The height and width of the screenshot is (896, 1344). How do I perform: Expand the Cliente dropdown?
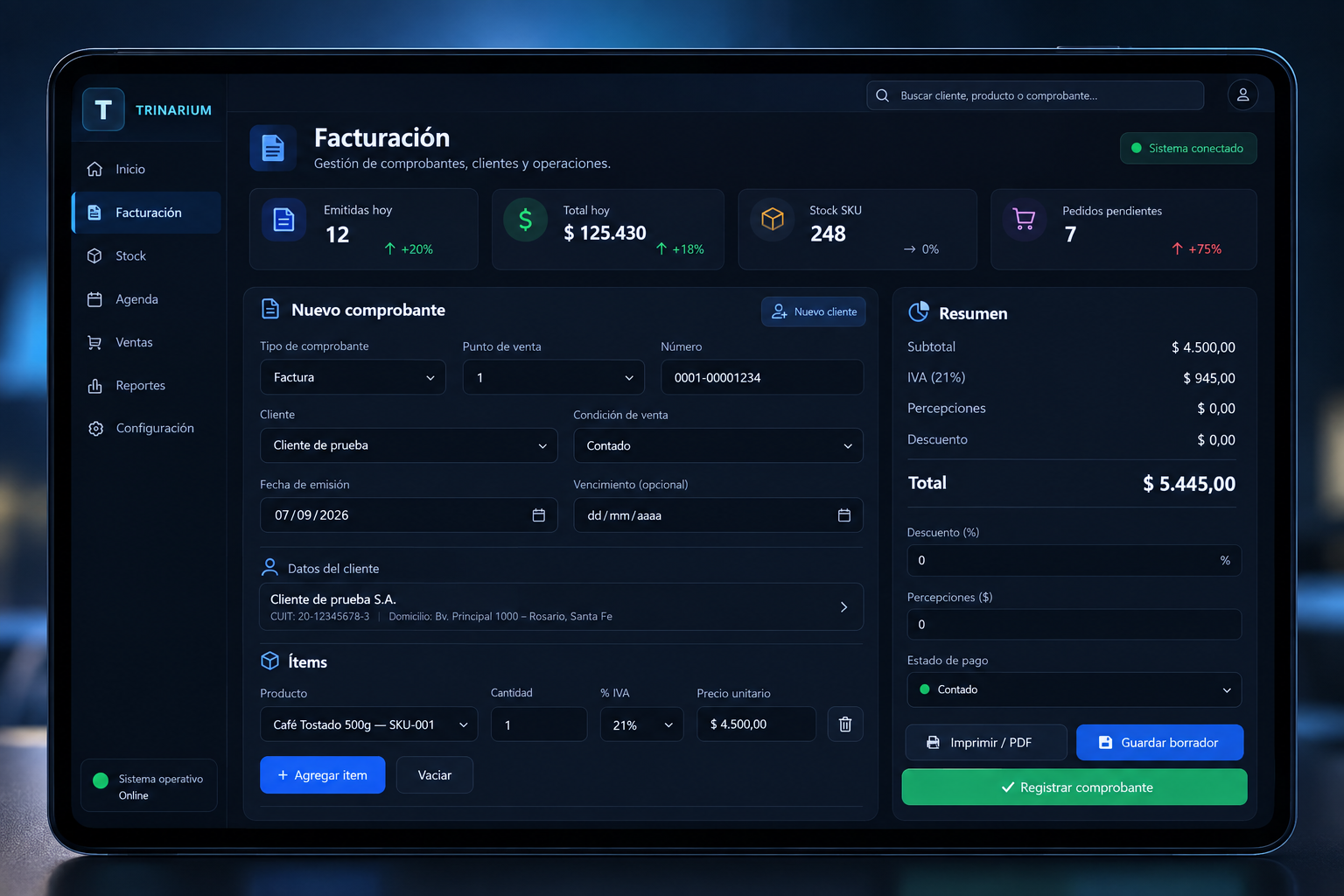click(409, 445)
